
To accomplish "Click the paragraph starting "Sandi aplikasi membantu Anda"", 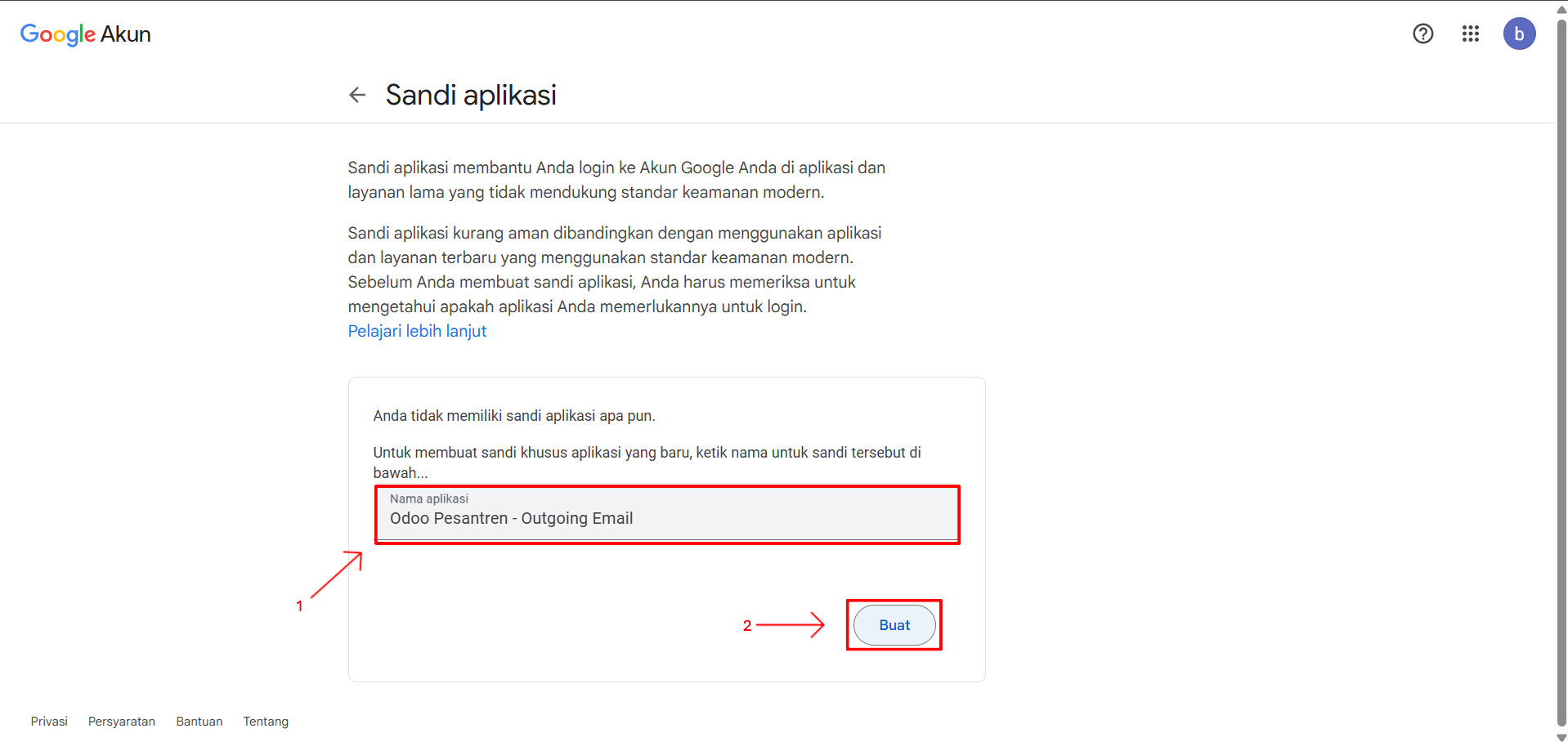I will click(x=616, y=180).
